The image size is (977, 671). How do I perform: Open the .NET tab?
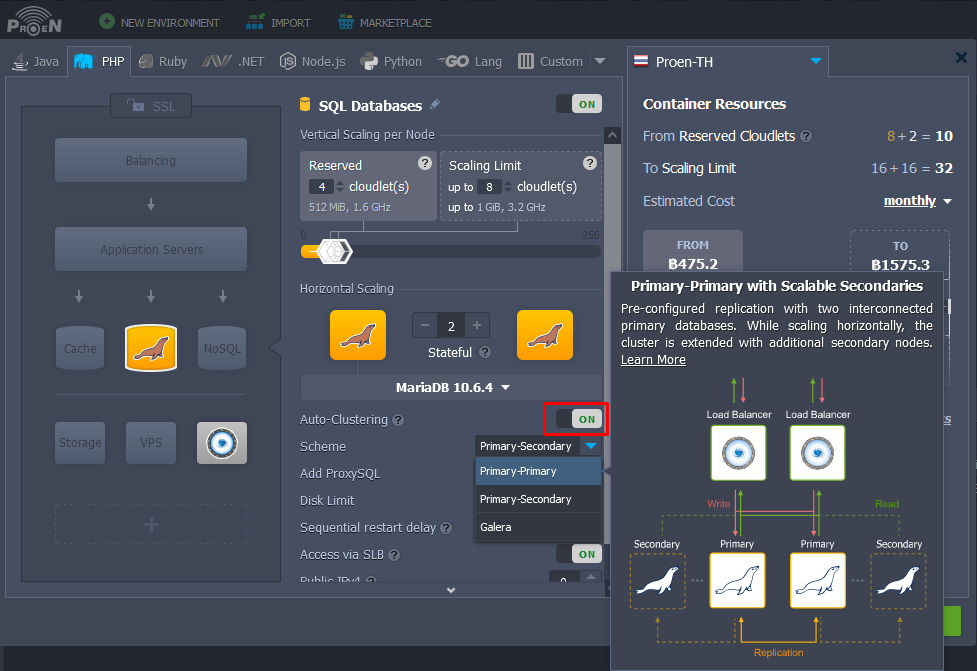[x=234, y=61]
